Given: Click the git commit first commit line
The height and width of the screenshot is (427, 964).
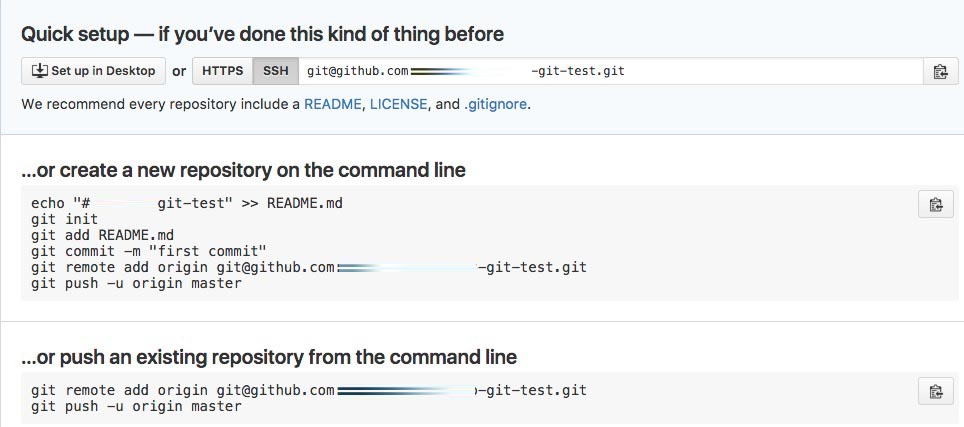Looking at the screenshot, I should (x=149, y=251).
